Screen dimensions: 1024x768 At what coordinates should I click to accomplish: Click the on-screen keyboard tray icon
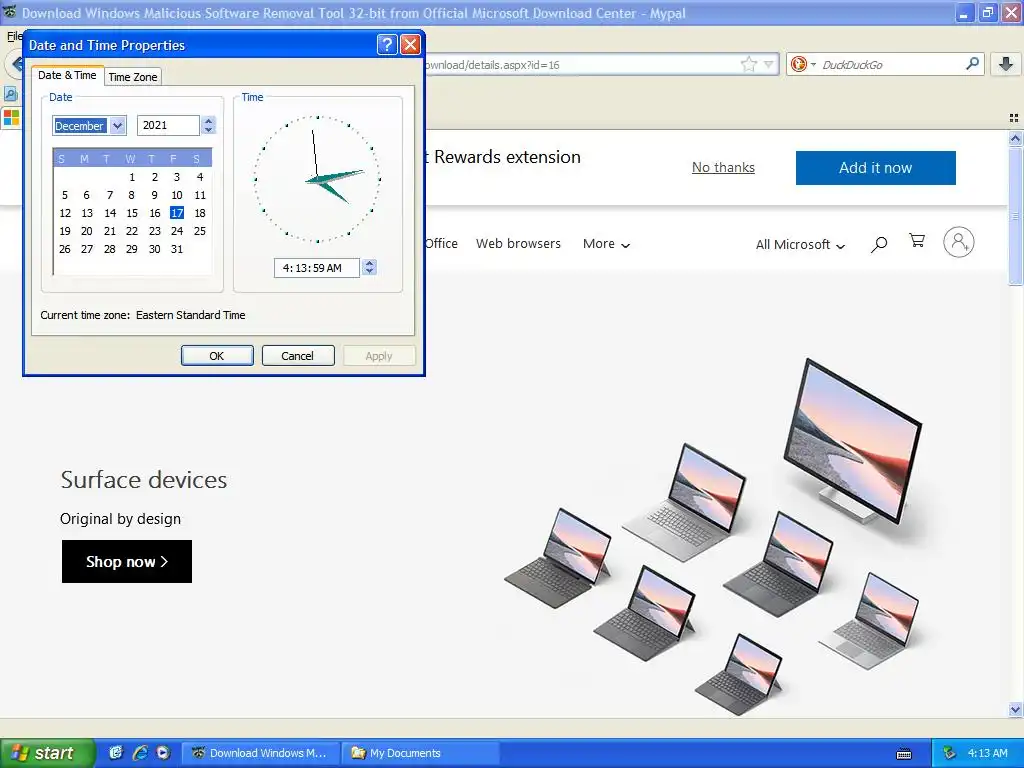[904, 754]
